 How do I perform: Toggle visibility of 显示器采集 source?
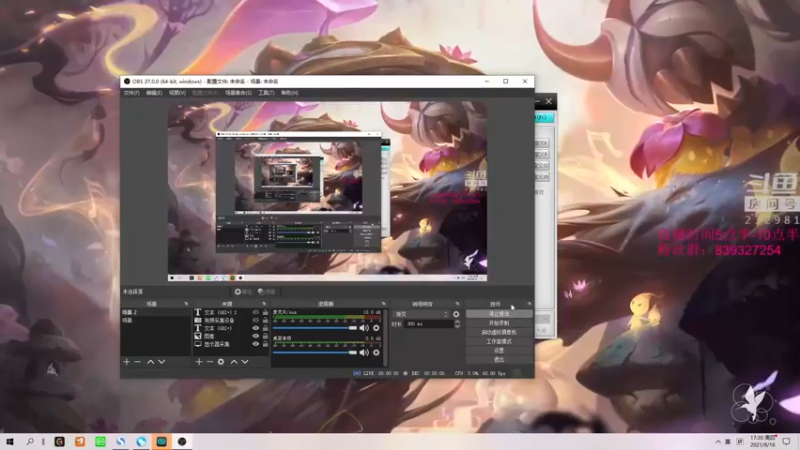(x=256, y=344)
